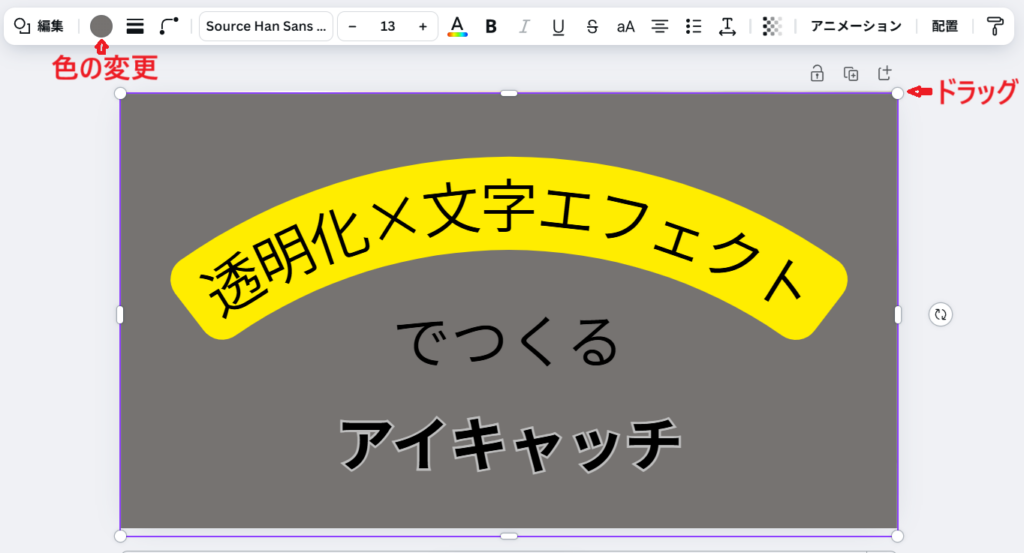The image size is (1024, 553).
Task: Decrease font size with minus button
Action: [352, 26]
